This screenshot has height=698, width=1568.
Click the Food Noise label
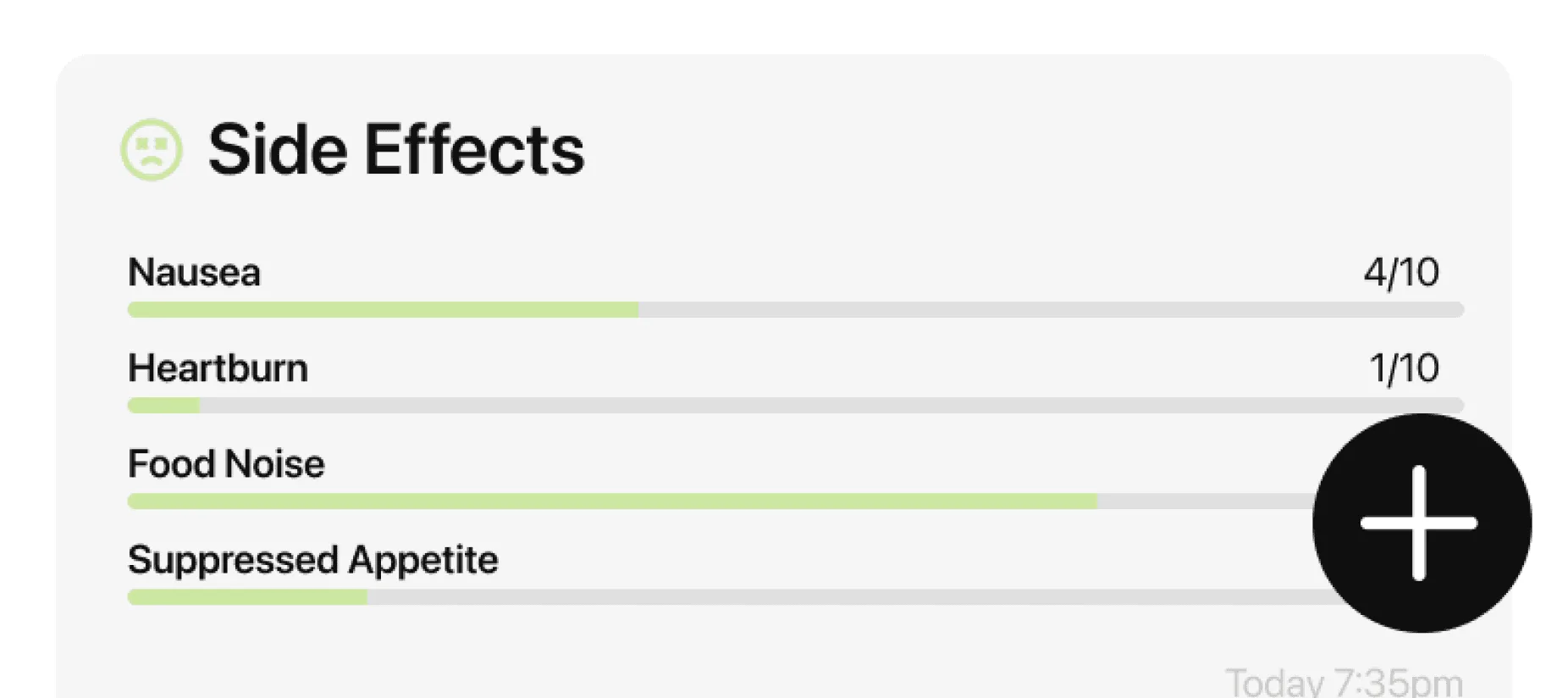[226, 464]
